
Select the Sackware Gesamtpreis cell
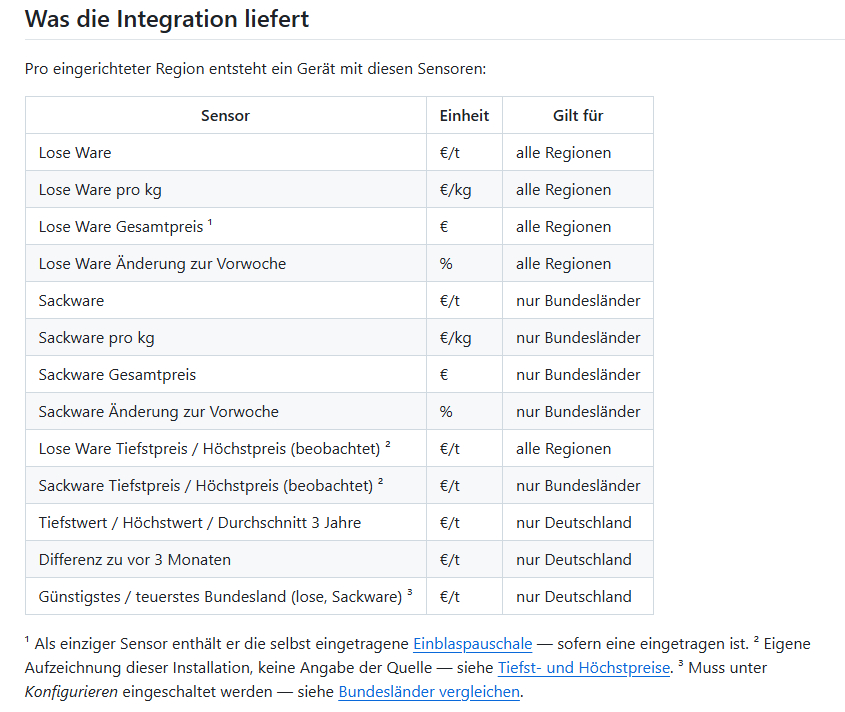pyautogui.click(x=225, y=375)
